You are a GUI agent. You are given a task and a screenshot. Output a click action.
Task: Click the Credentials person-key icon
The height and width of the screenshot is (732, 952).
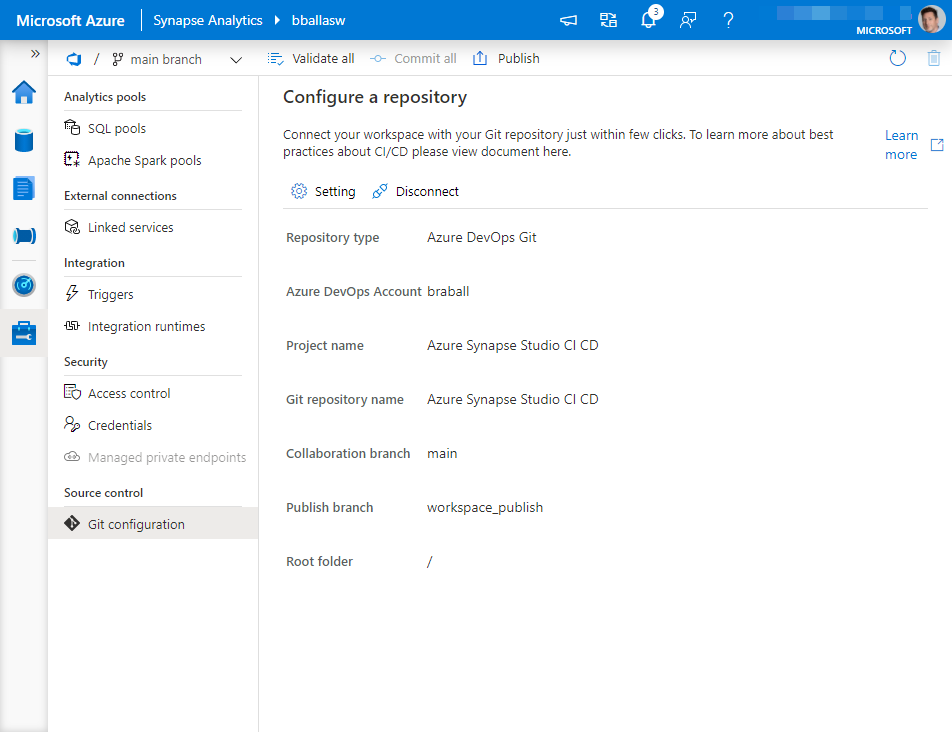pos(72,424)
